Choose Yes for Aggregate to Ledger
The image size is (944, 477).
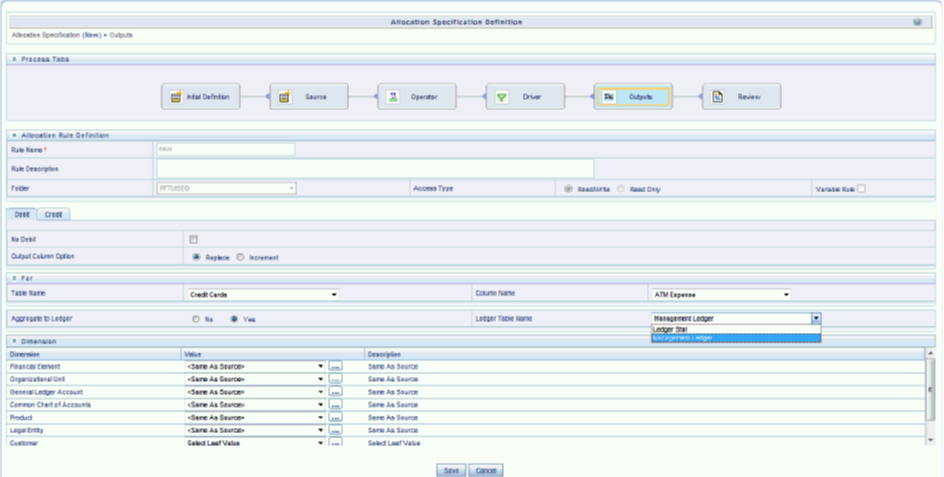pos(234,319)
